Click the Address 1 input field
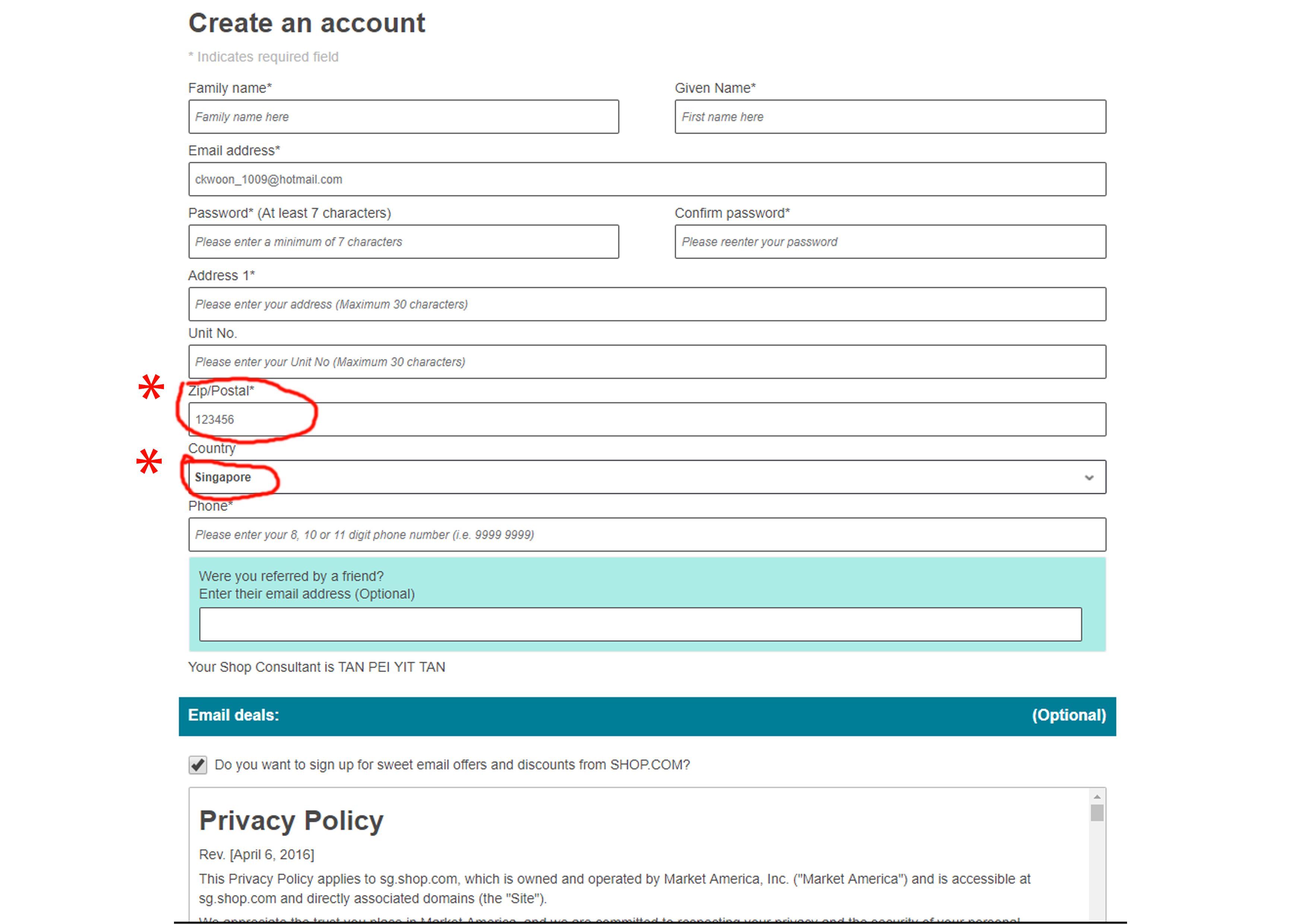 tap(647, 304)
